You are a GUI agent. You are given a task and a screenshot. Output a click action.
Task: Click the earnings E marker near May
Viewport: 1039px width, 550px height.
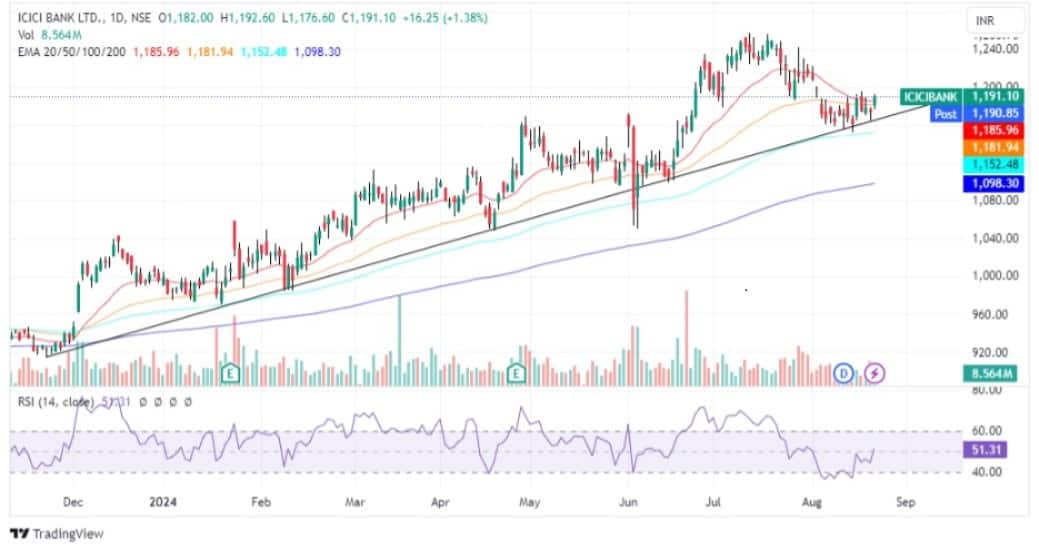[x=516, y=373]
